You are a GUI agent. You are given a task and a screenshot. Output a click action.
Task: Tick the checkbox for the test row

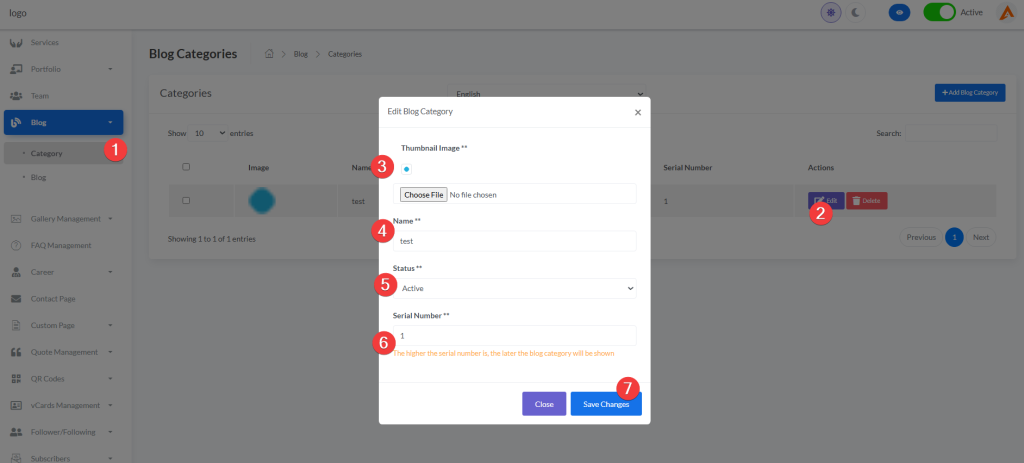pyautogui.click(x=186, y=201)
